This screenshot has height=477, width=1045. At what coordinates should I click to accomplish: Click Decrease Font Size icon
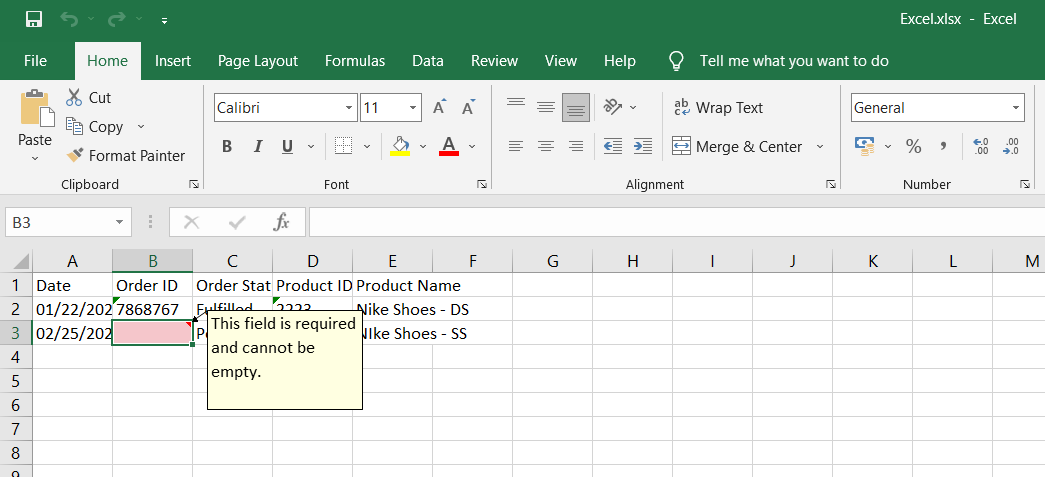tap(469, 107)
